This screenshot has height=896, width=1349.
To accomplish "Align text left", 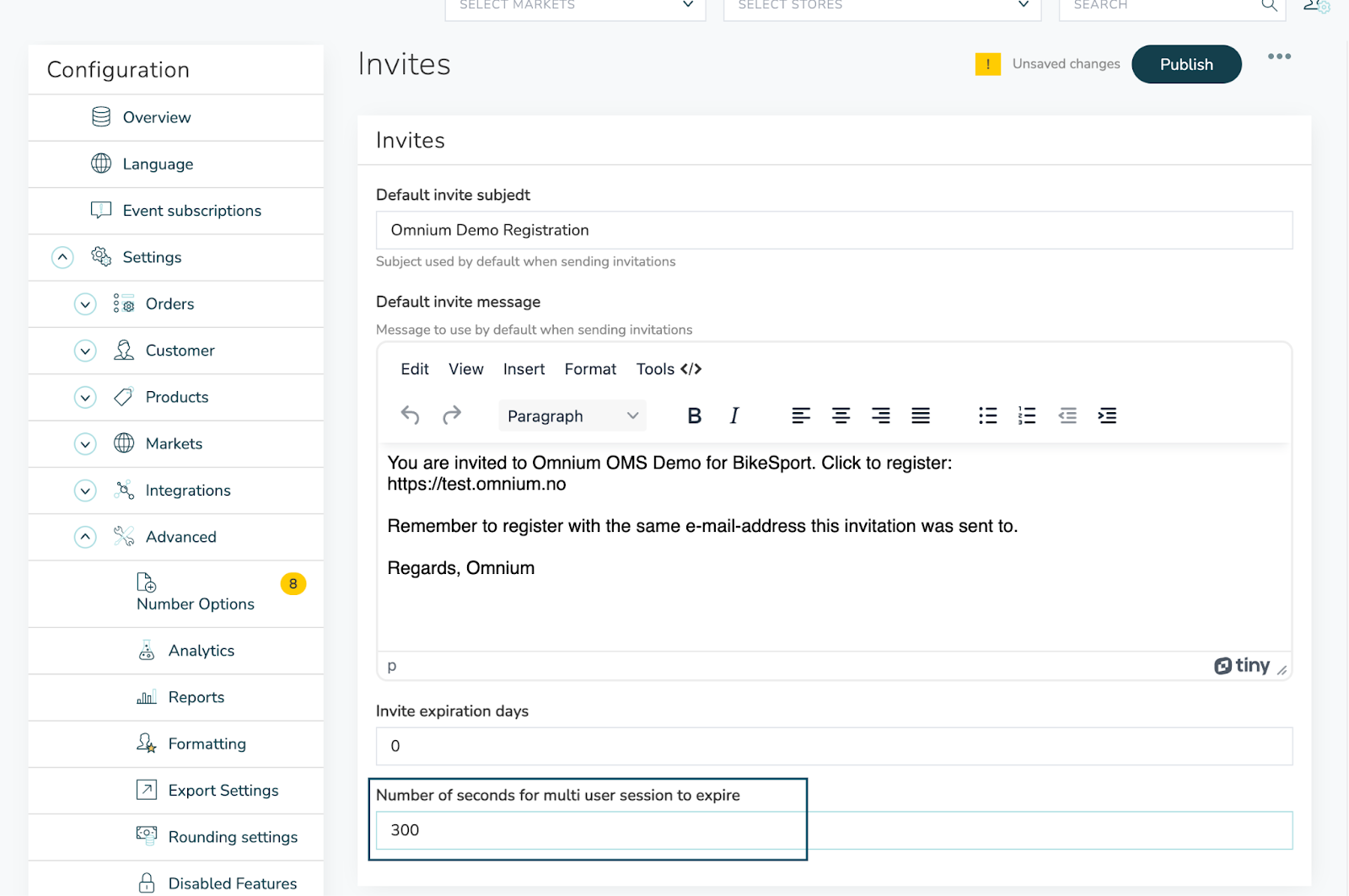I will 801,416.
